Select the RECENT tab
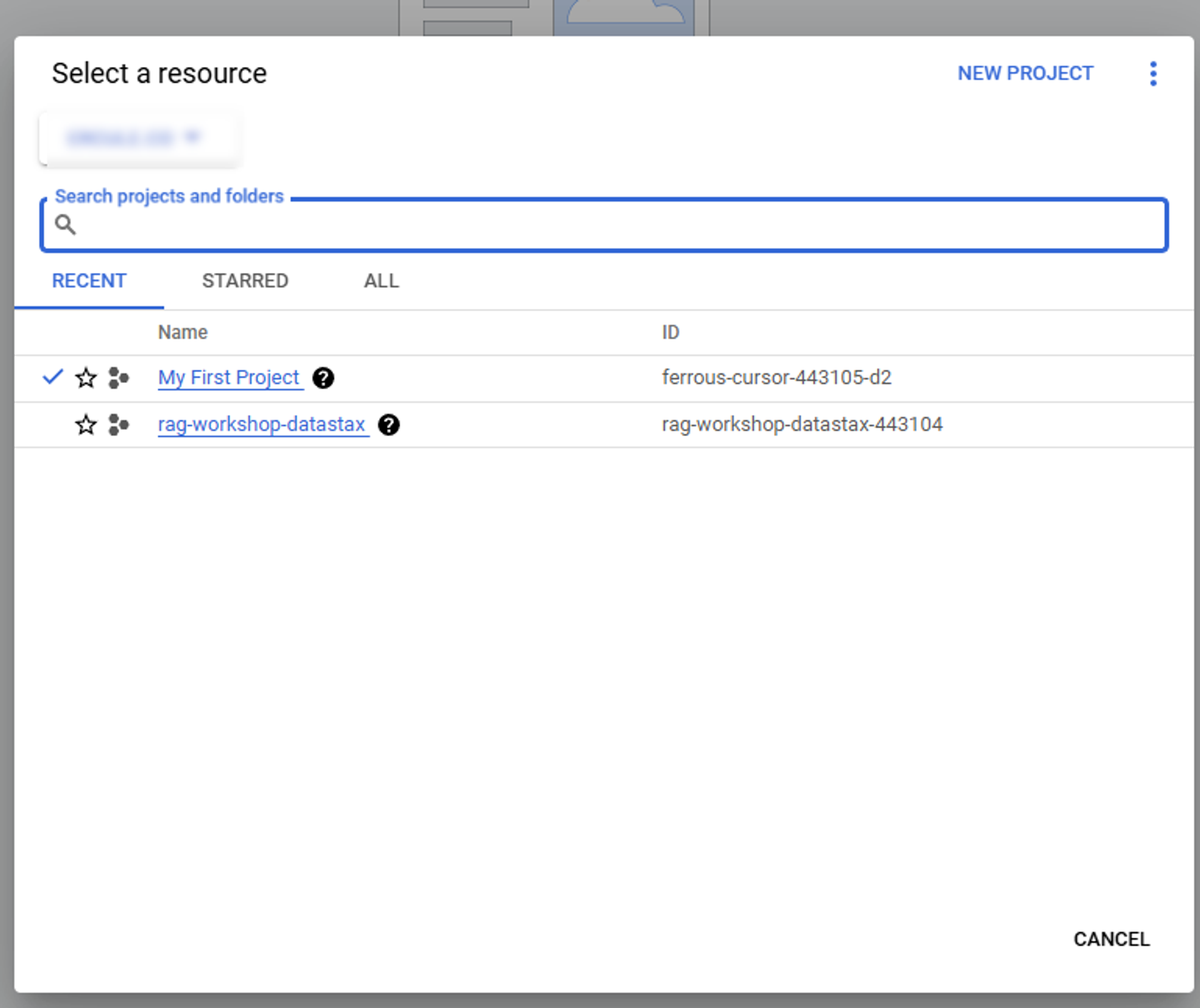The image size is (1200, 1008). pyautogui.click(x=89, y=281)
